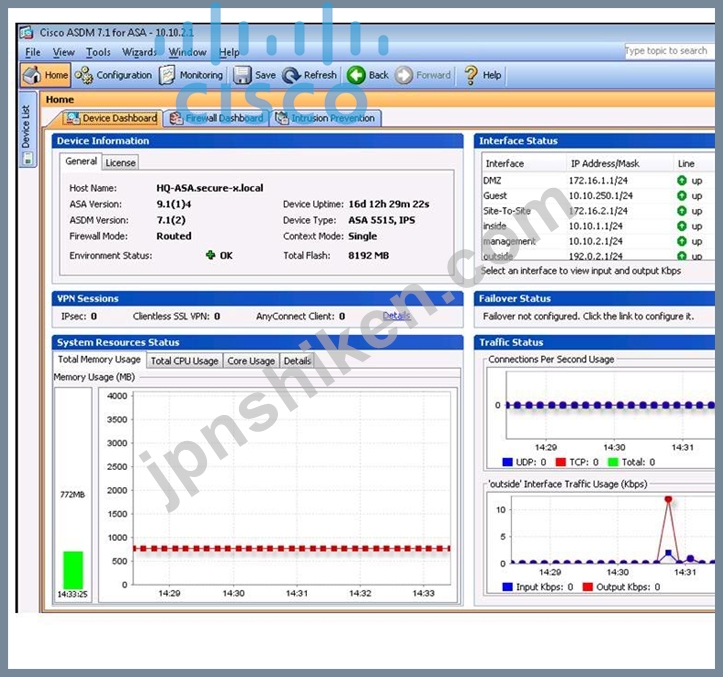Click the Refresh arrow icon

[291, 75]
